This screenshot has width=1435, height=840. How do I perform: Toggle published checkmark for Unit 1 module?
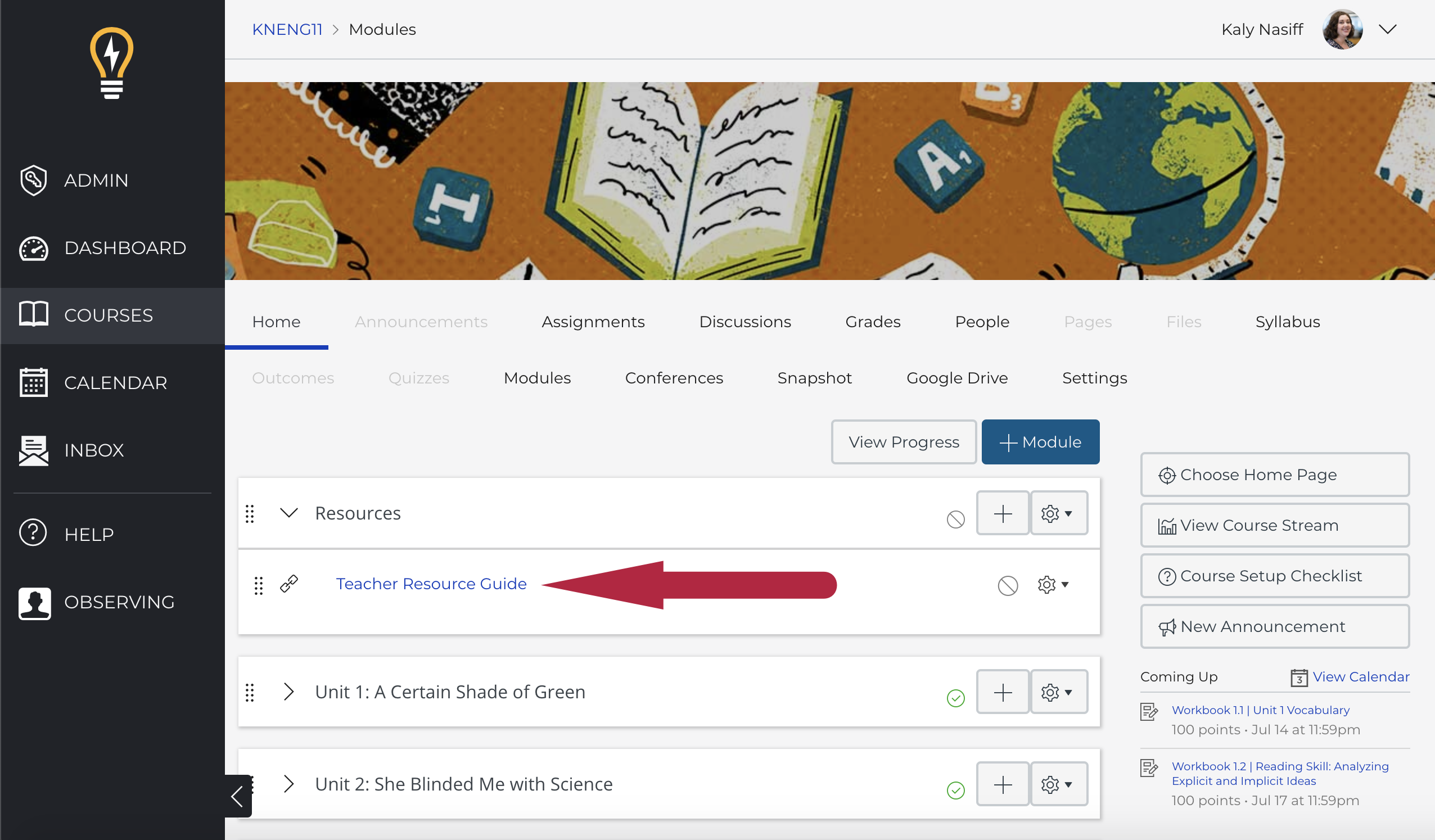click(x=955, y=698)
